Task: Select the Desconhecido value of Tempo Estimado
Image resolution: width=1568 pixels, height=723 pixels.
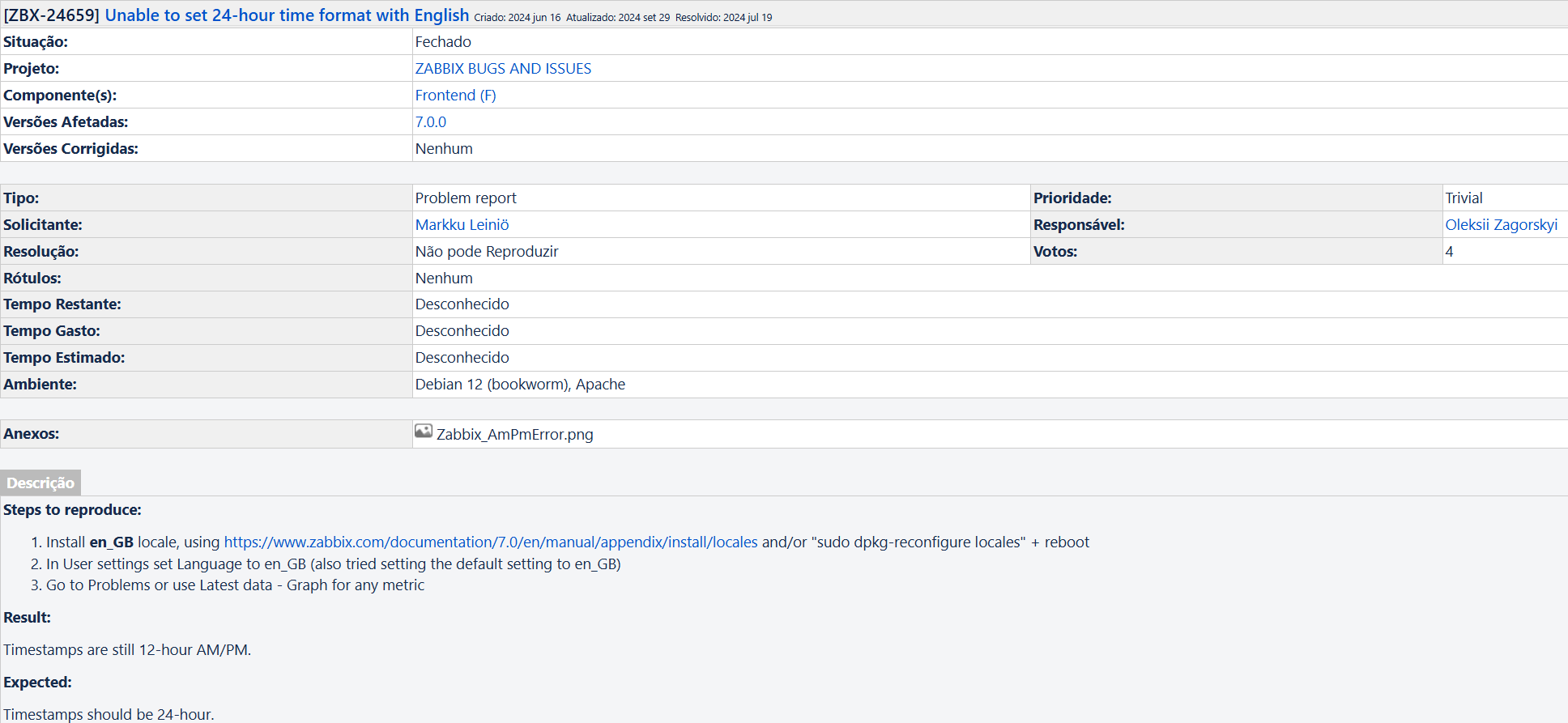Action: click(462, 358)
